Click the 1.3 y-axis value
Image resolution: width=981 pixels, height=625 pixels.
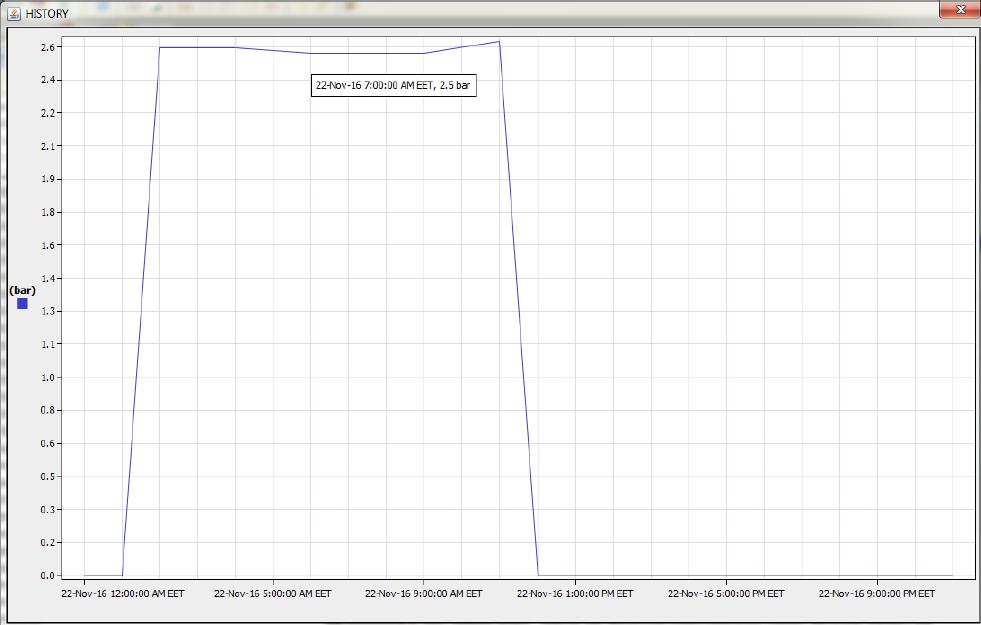click(48, 311)
